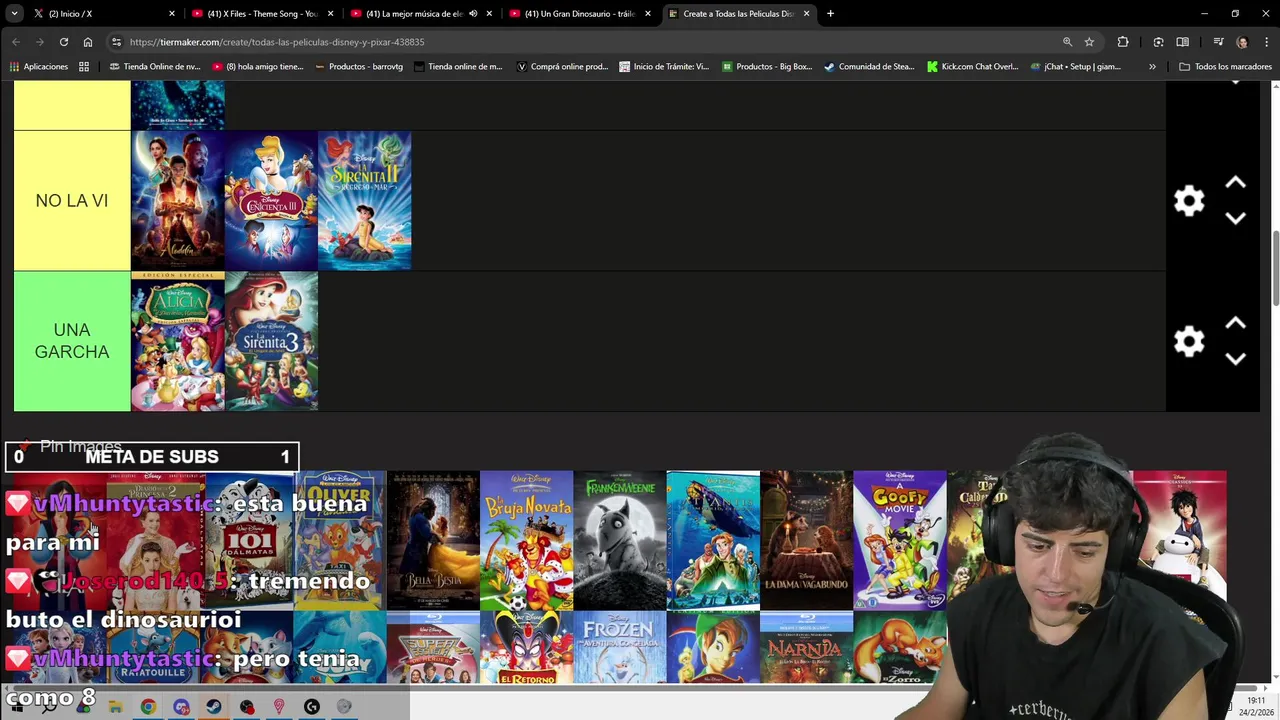This screenshot has width=1280, height=720.
Task: Select A Goofy Movie poster in pool
Action: (x=900, y=540)
